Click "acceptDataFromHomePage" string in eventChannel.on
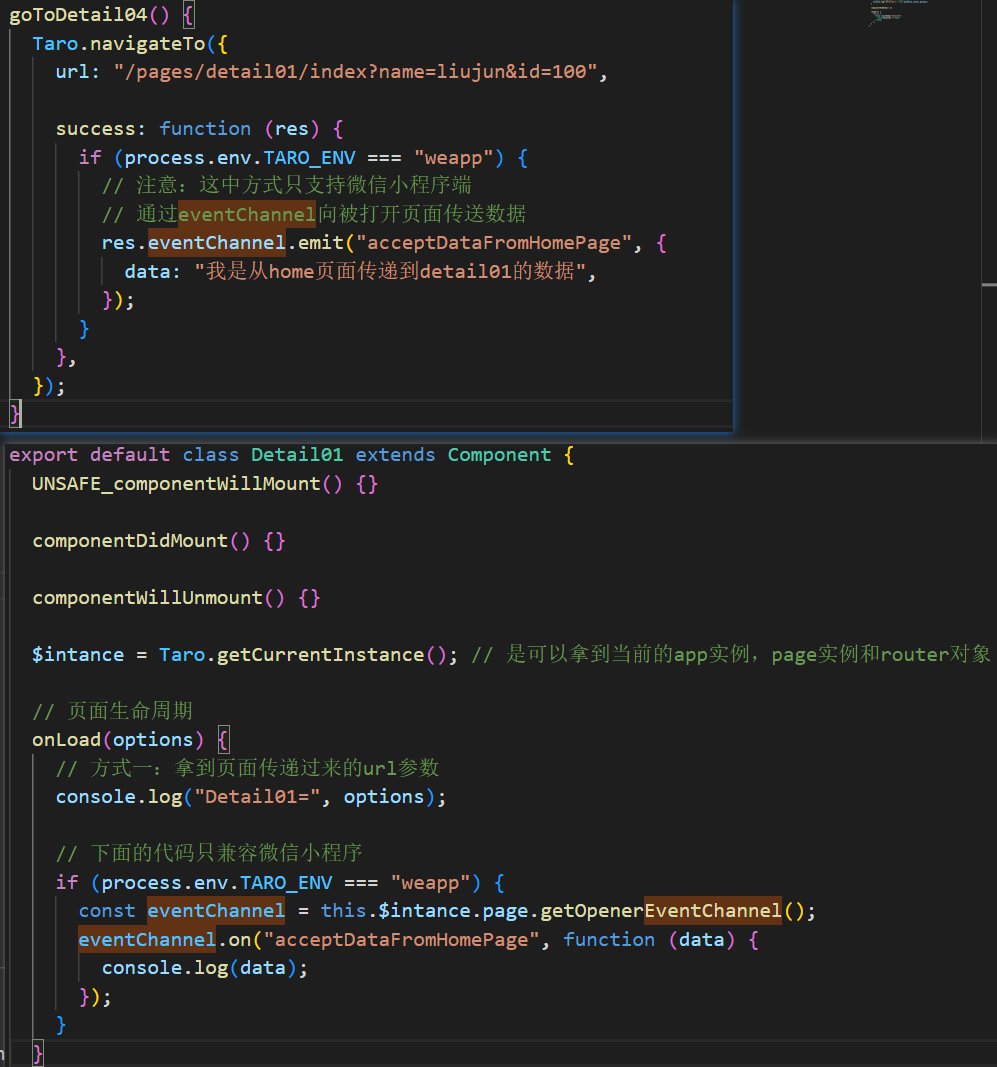997x1067 pixels. click(402, 940)
